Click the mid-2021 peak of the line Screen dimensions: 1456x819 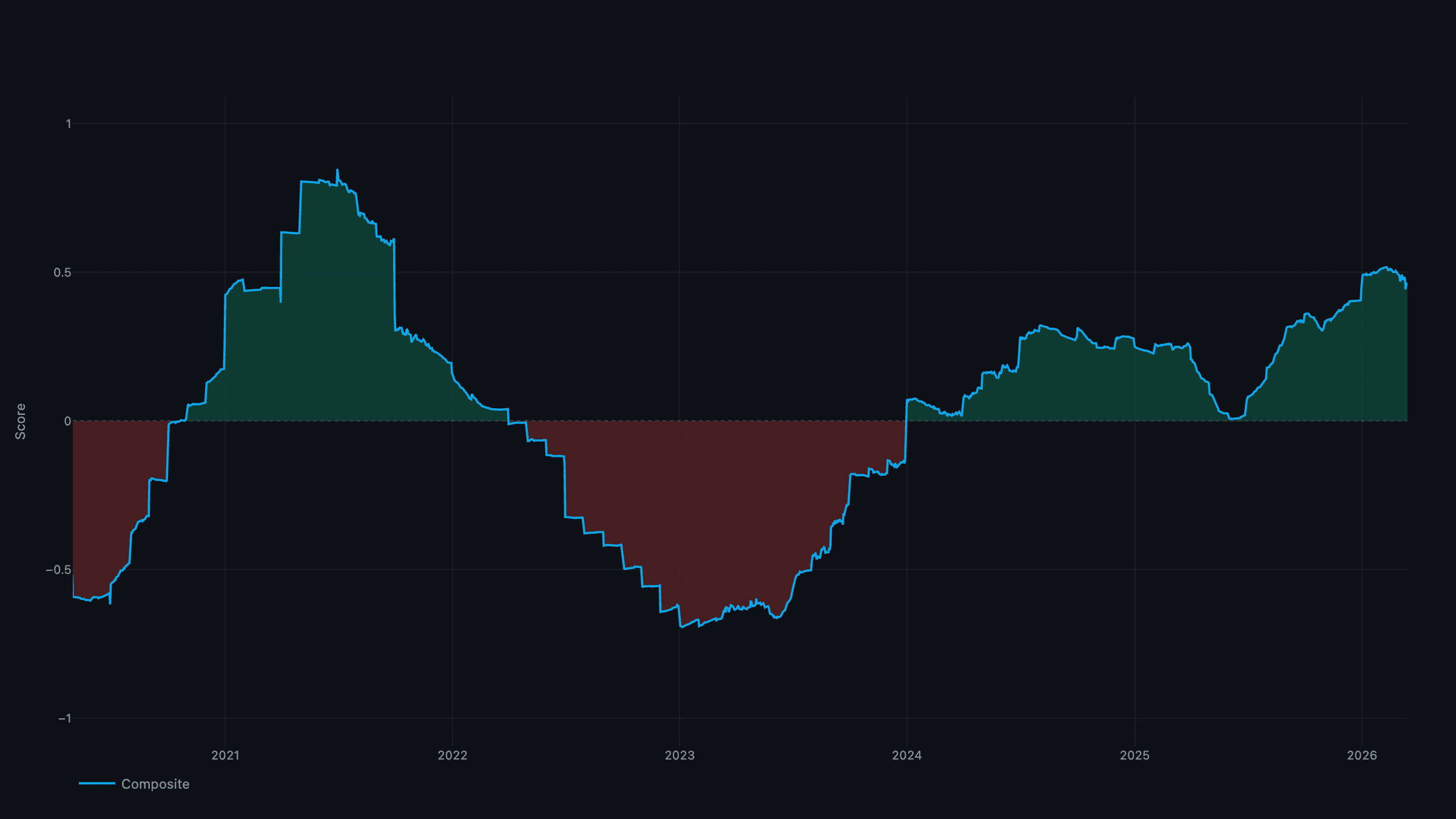click(x=337, y=170)
